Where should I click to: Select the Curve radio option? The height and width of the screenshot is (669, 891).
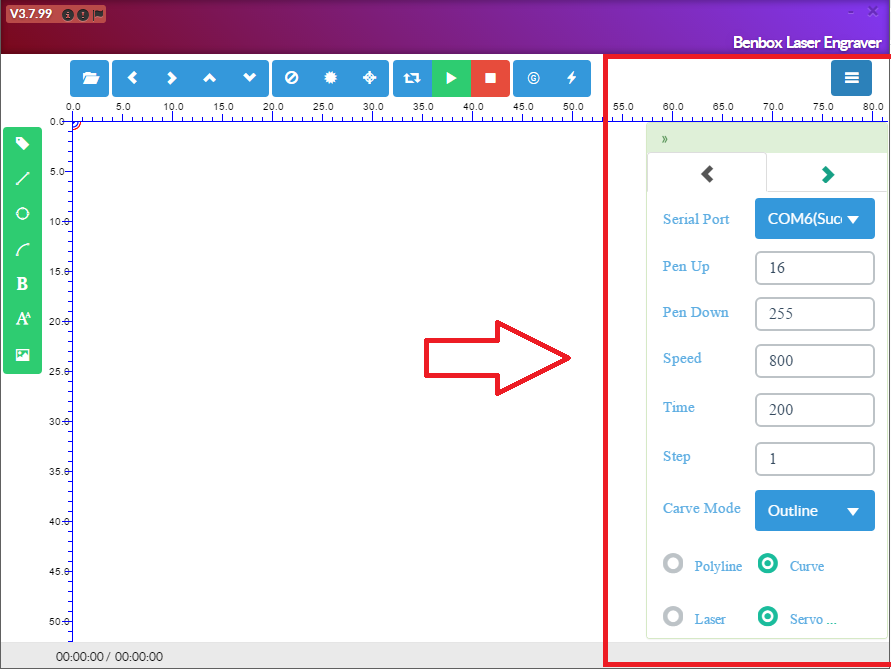tap(768, 563)
